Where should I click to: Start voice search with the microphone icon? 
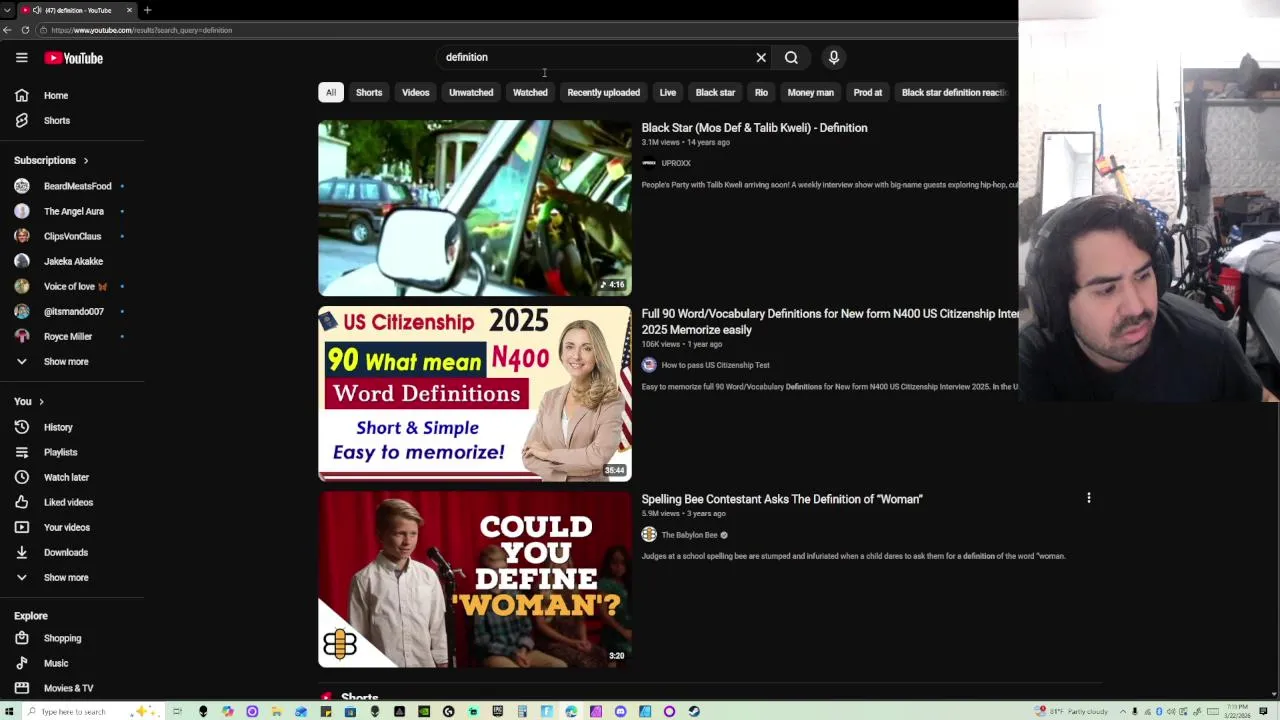[833, 57]
